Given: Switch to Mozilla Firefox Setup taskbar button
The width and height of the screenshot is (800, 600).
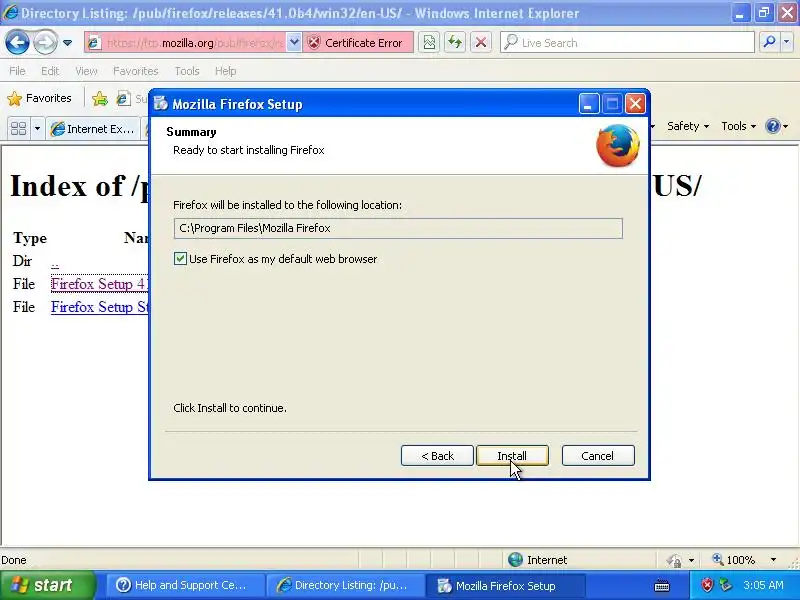Looking at the screenshot, I should pyautogui.click(x=505, y=585).
